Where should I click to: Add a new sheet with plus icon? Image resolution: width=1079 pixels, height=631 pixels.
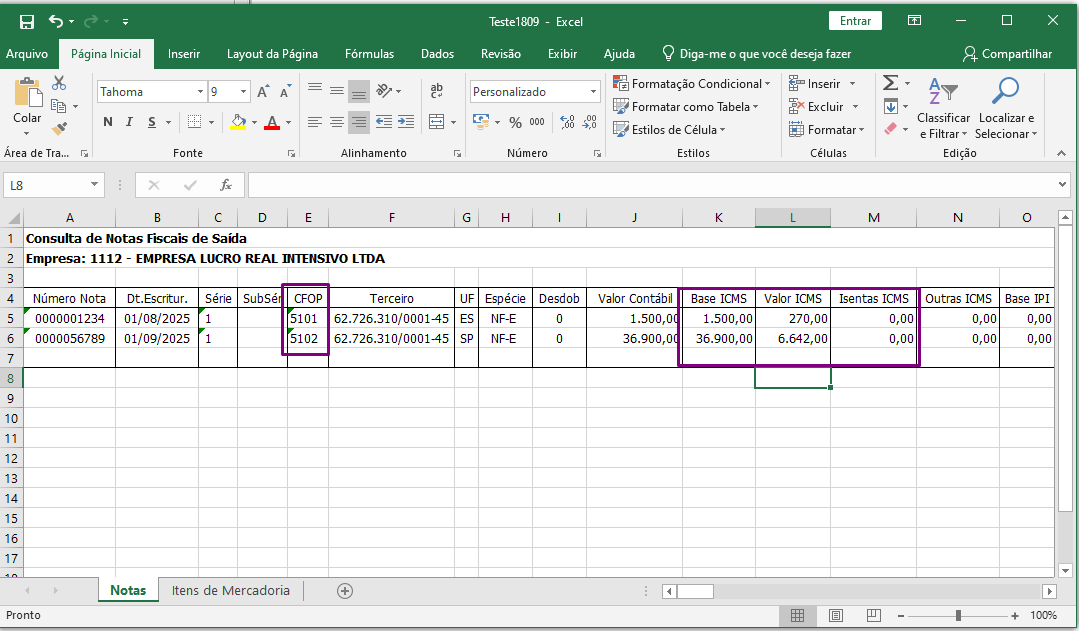[x=345, y=591]
